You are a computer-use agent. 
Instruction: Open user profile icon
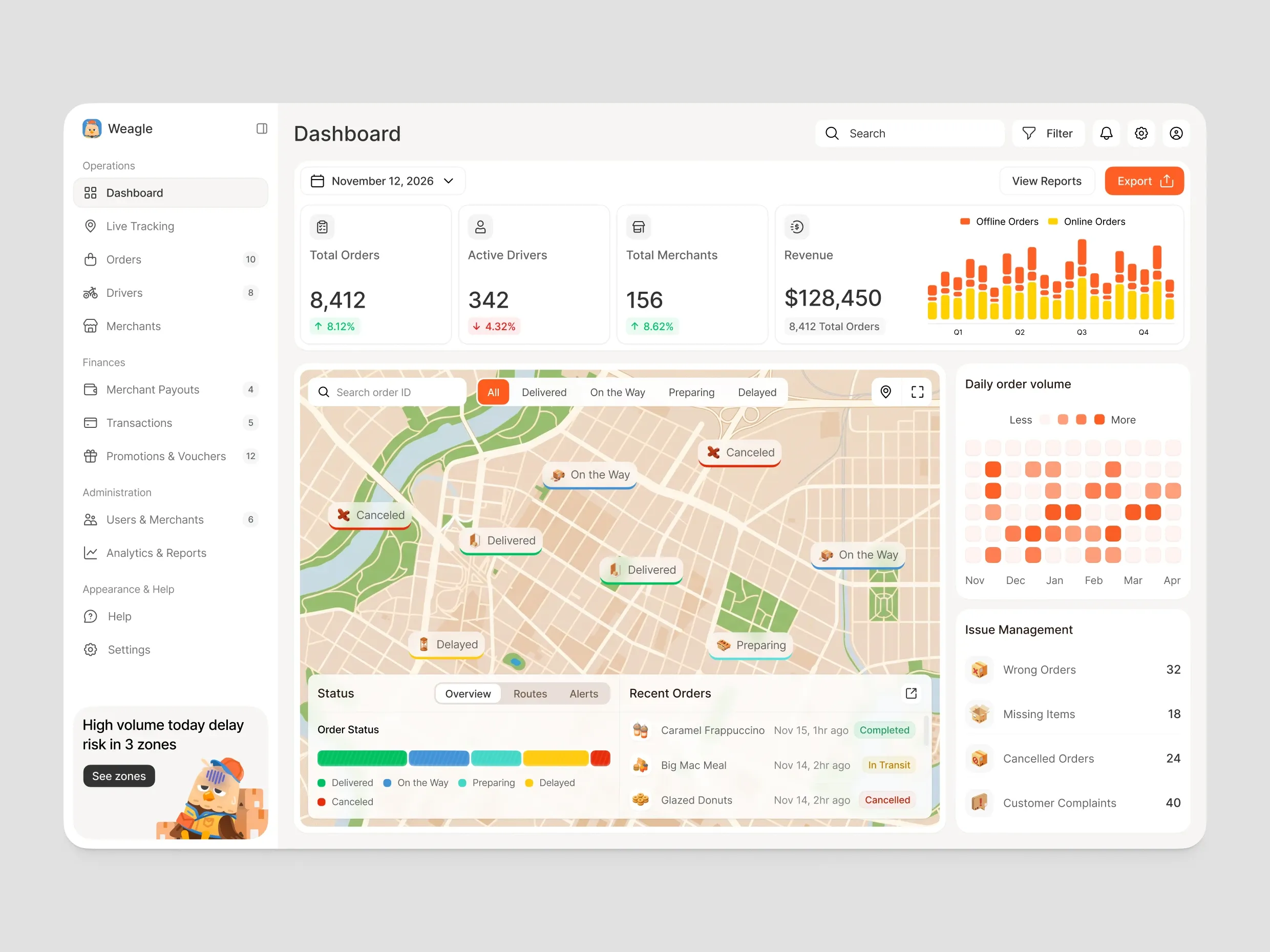pyautogui.click(x=1176, y=134)
